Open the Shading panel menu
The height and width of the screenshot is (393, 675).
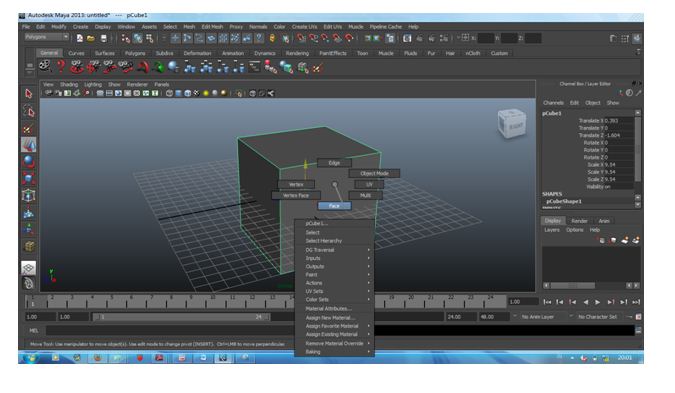(x=69, y=84)
